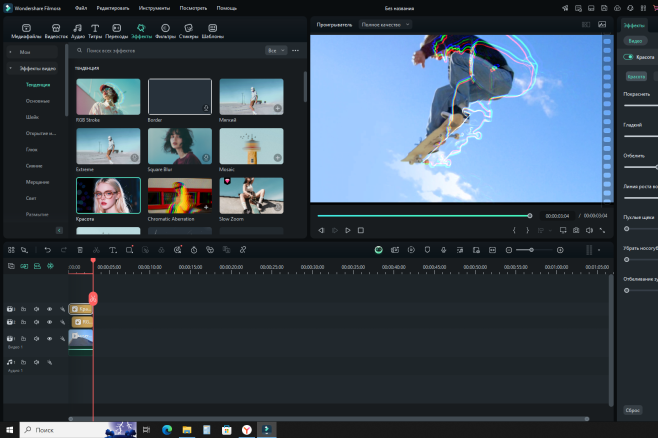Open the Аудио library icon
This screenshot has width=658, height=438.
pos(78,28)
